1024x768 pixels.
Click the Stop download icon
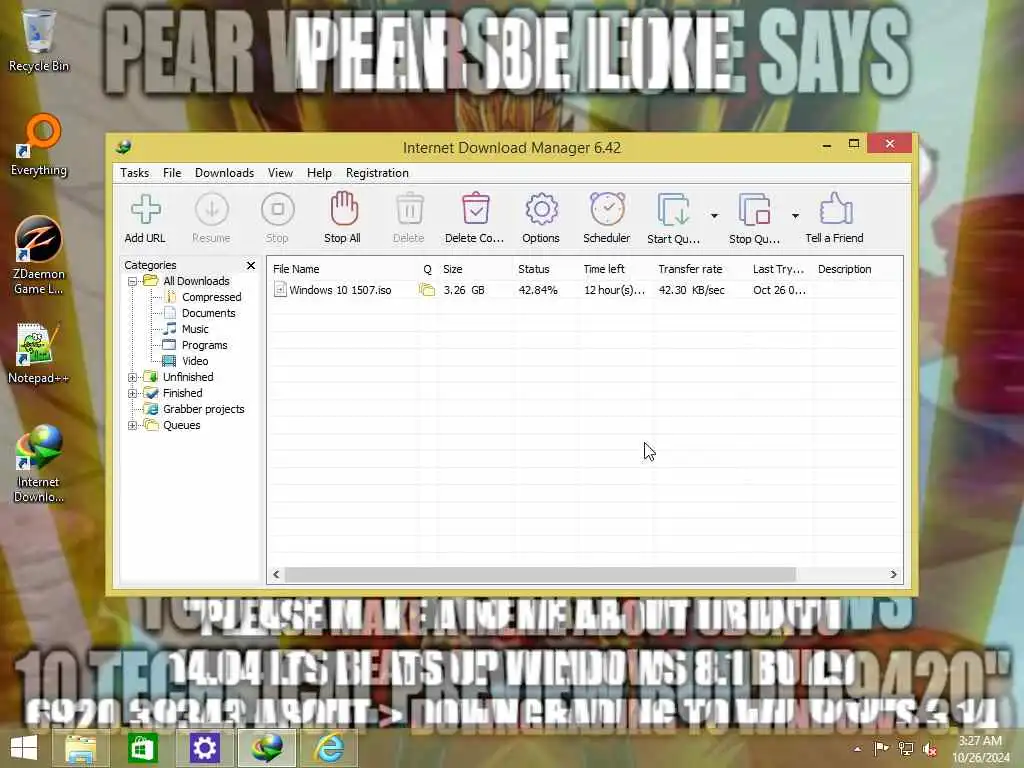[x=278, y=210]
